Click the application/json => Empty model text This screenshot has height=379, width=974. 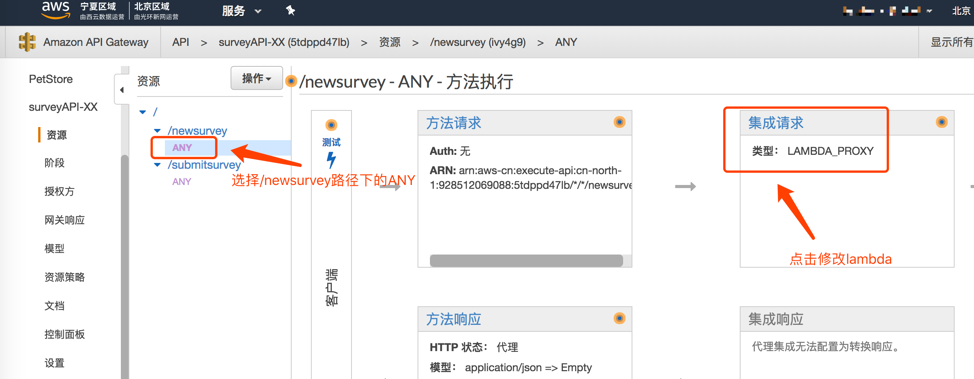pyautogui.click(x=528, y=367)
